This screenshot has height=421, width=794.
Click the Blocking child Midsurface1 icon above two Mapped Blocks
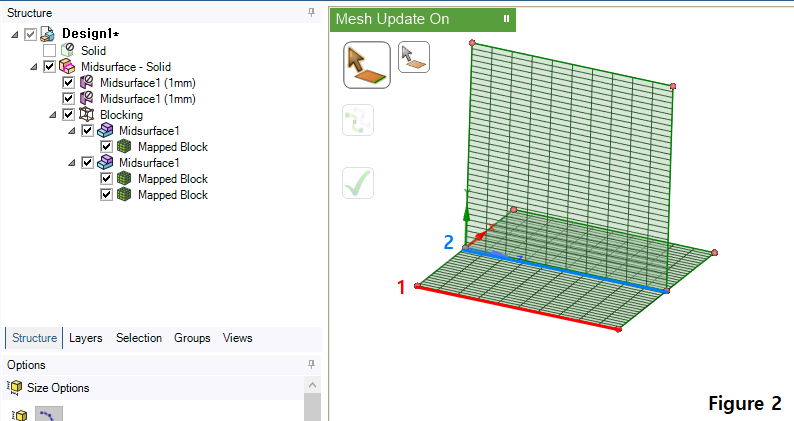pos(105,163)
